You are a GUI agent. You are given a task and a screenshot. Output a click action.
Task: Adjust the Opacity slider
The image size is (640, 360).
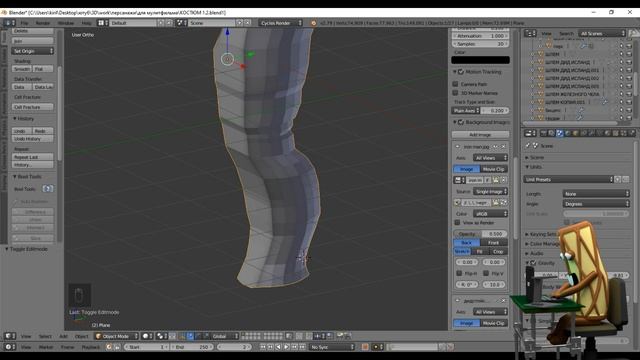pos(480,234)
